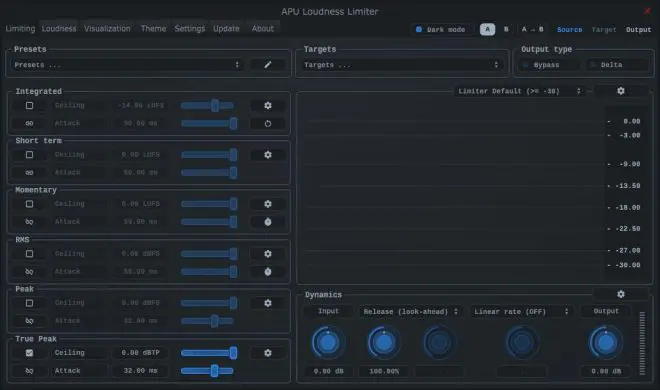The height and width of the screenshot is (390, 660).
Task: Click the Input gain knob
Action: [x=328, y=342]
